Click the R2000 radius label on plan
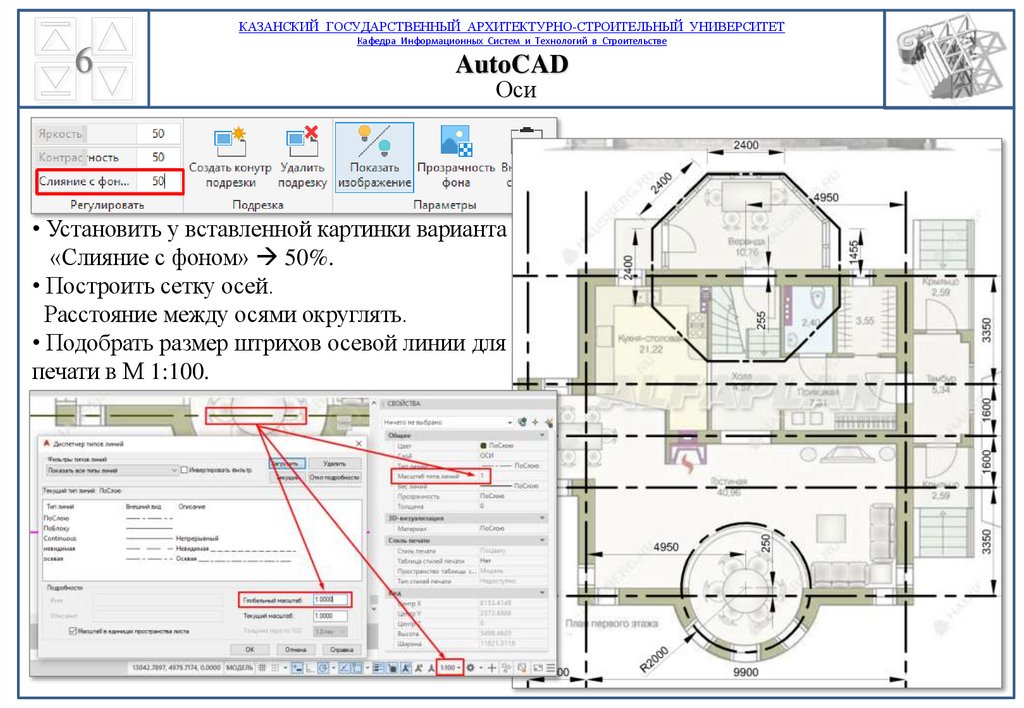The height and width of the screenshot is (708, 1024). [654, 660]
